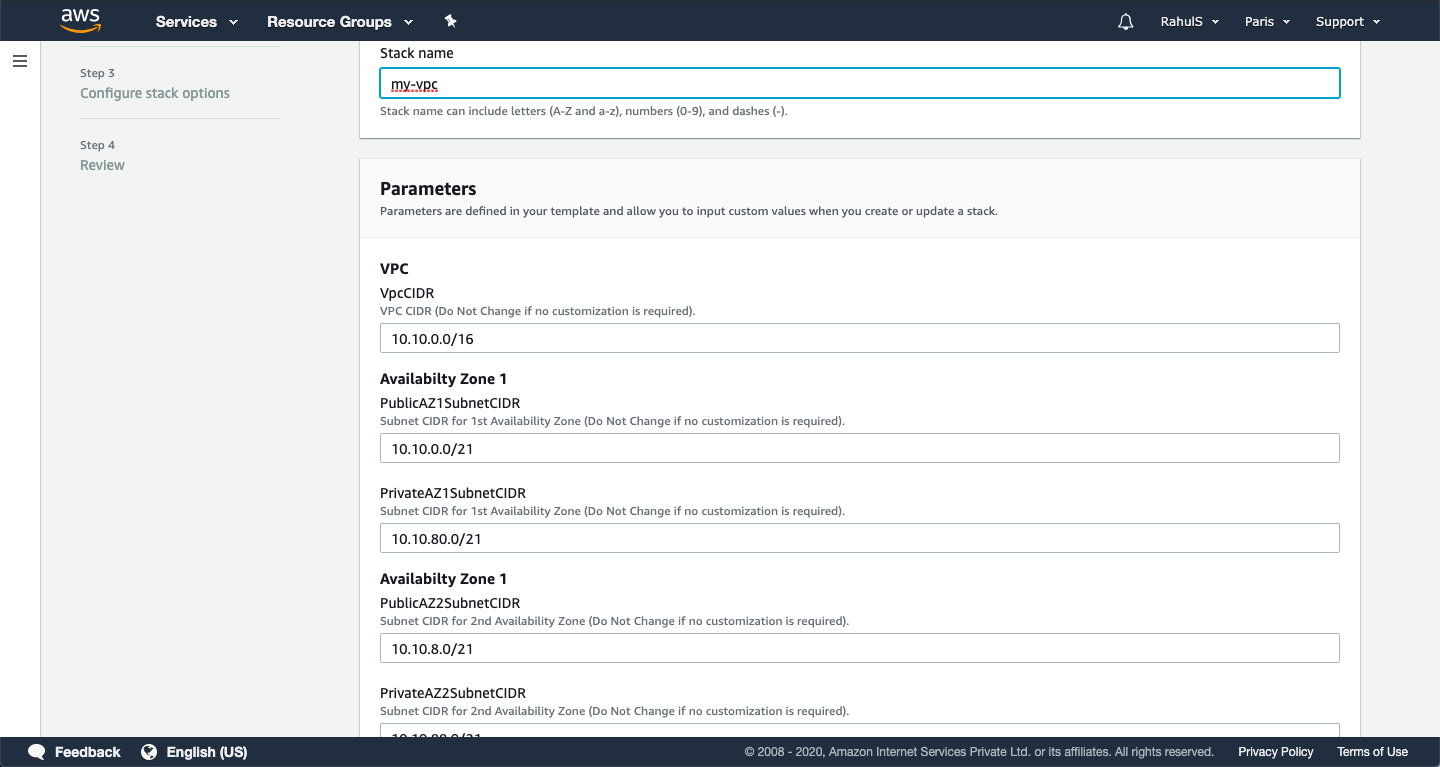The height and width of the screenshot is (767, 1440).
Task: Click the Stack name input field
Action: (859, 84)
